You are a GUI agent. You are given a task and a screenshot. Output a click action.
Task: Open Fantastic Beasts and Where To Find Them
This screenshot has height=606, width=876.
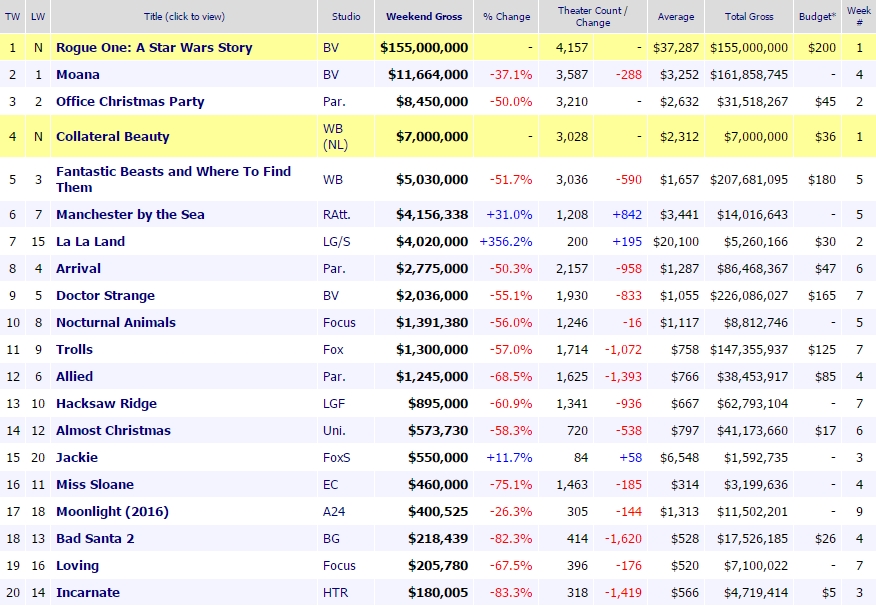(173, 179)
